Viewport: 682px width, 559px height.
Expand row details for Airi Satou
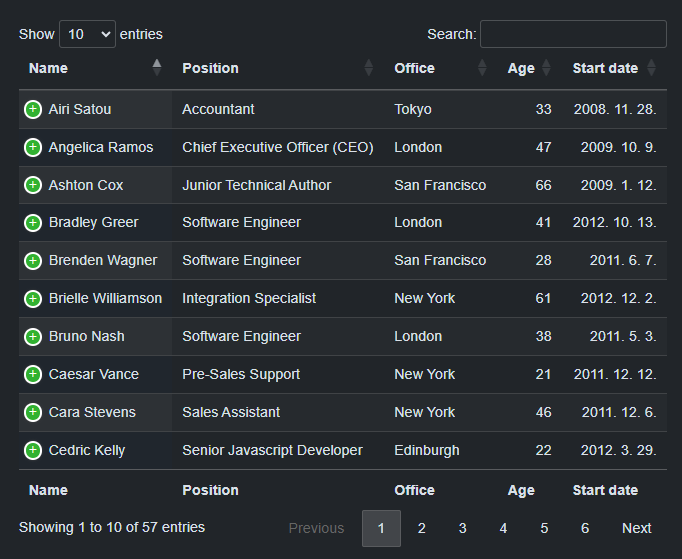click(x=33, y=109)
